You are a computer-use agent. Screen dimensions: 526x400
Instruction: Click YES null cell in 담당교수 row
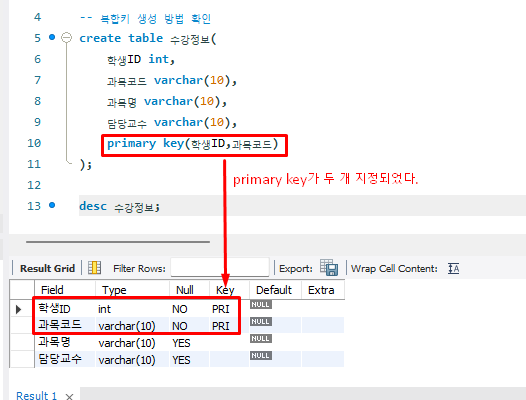[x=190, y=360]
